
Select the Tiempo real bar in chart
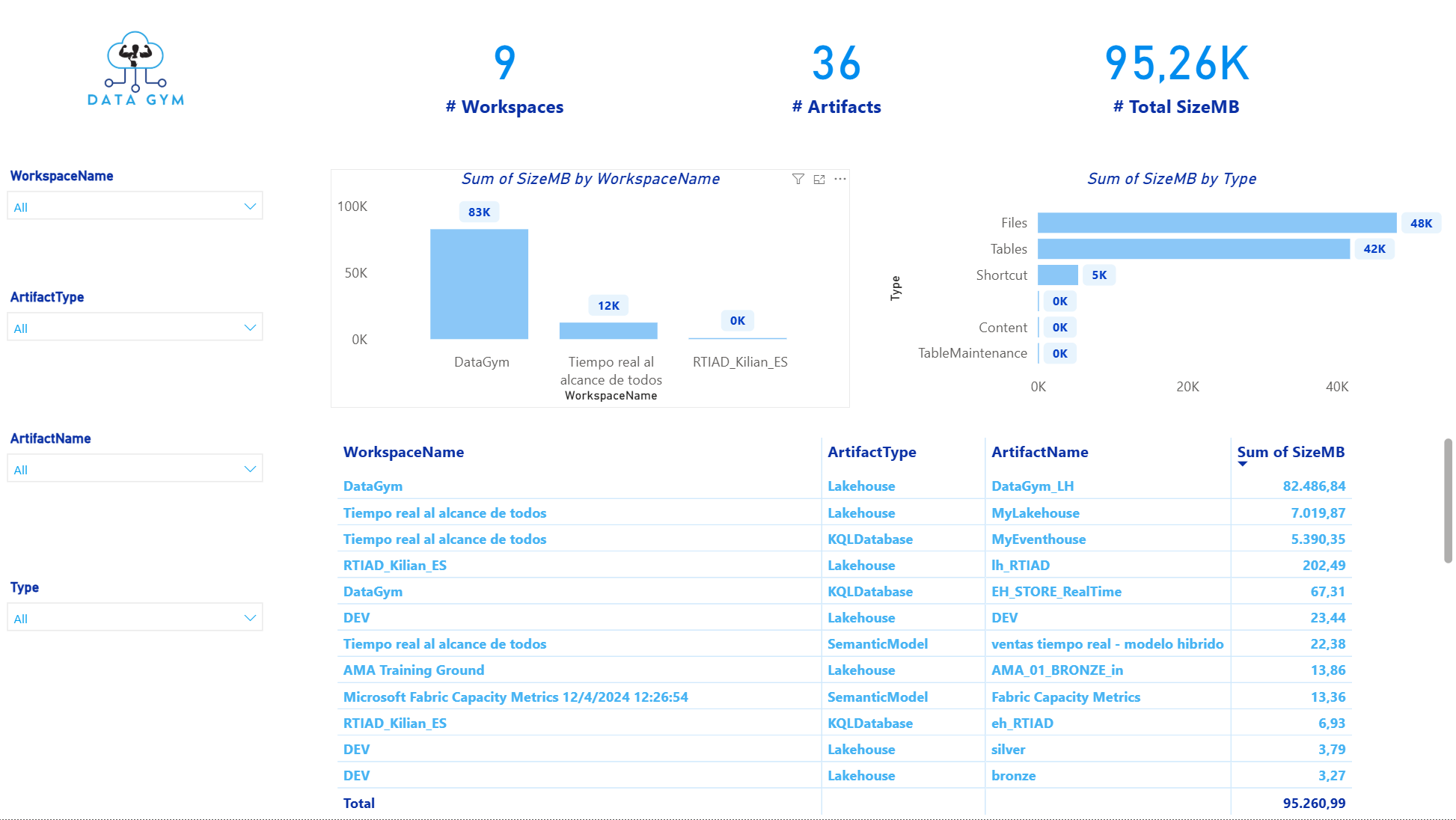(x=608, y=331)
